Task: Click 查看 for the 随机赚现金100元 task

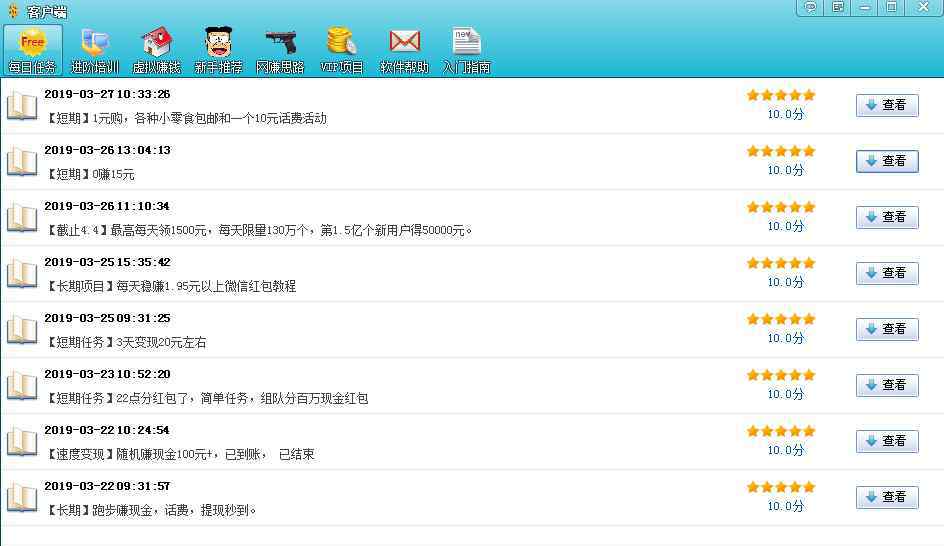Action: (x=887, y=441)
